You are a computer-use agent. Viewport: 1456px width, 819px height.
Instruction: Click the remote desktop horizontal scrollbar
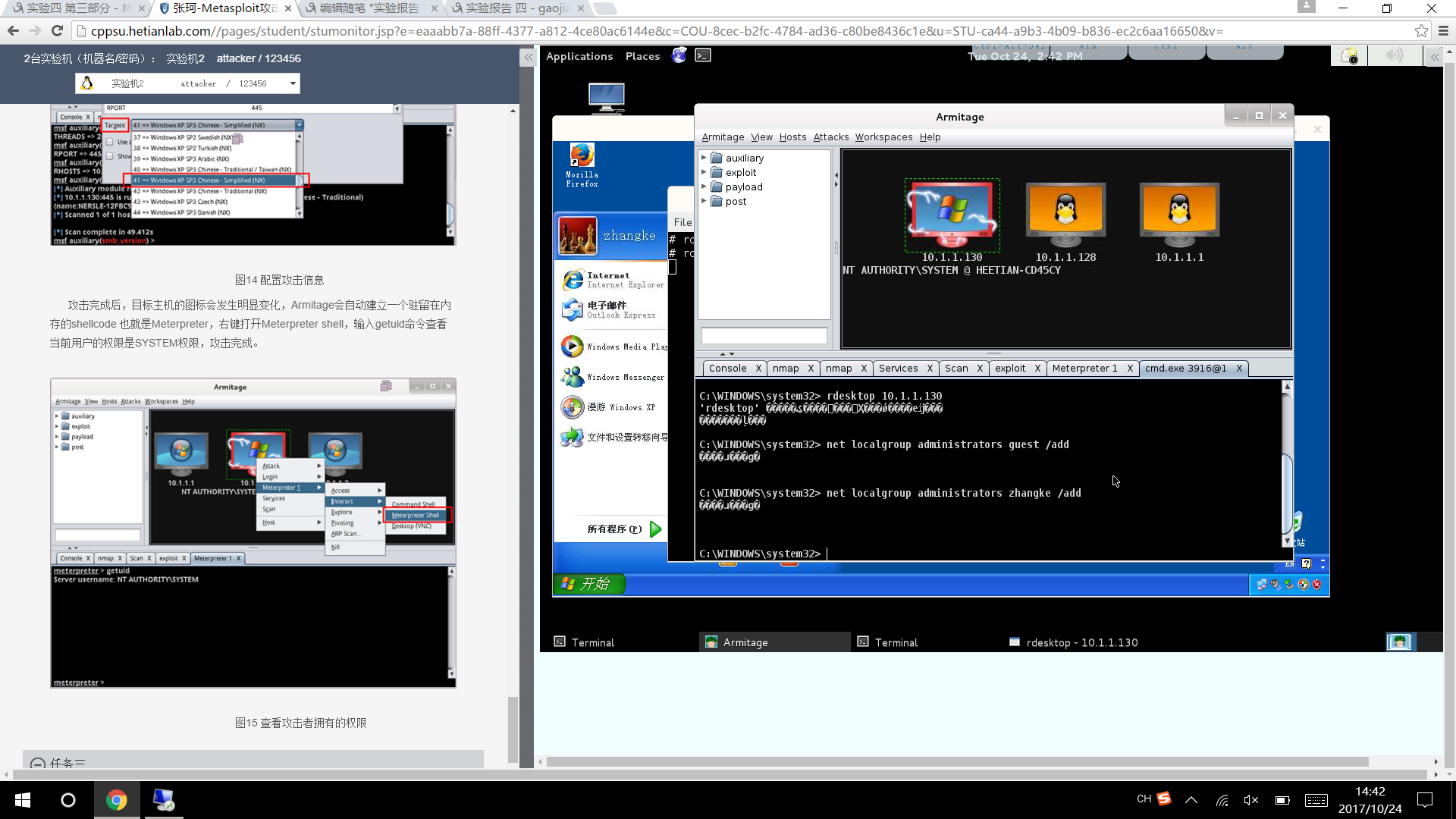pos(957,761)
